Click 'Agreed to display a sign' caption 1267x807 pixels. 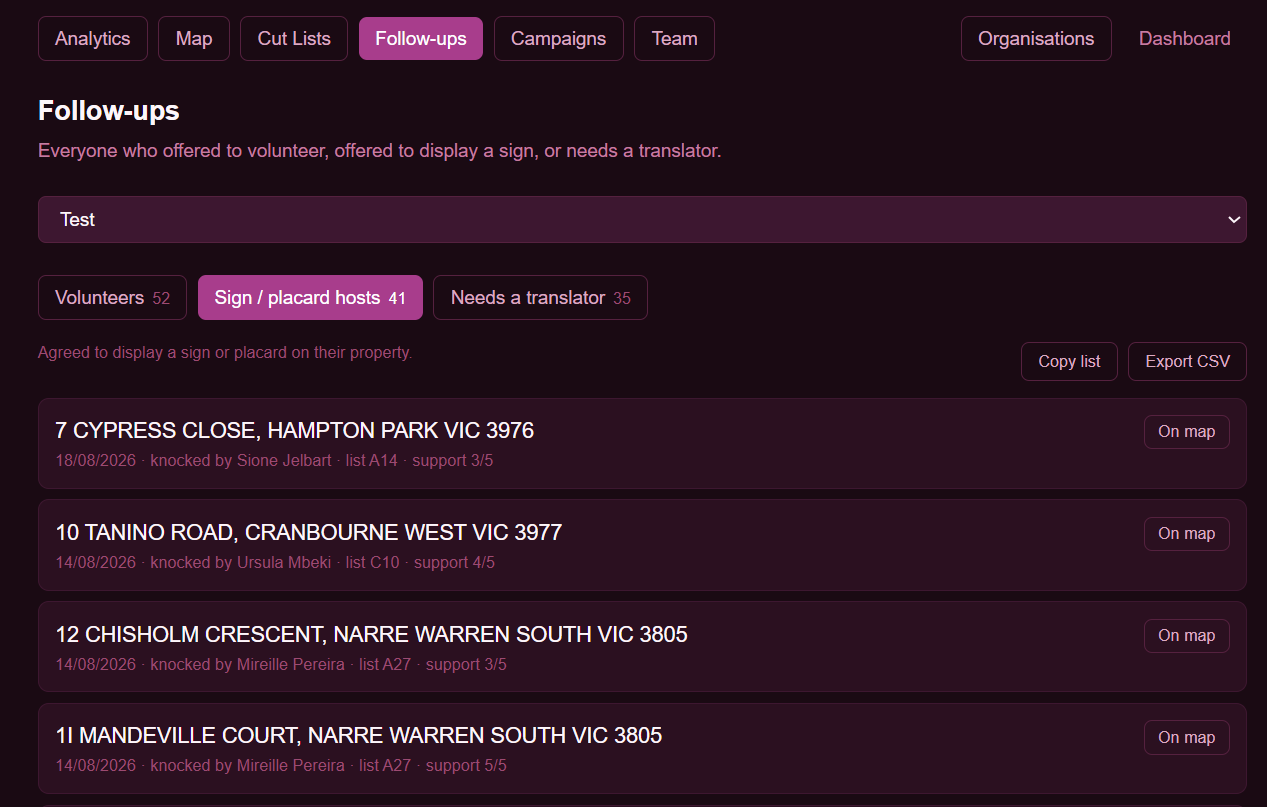(x=225, y=353)
